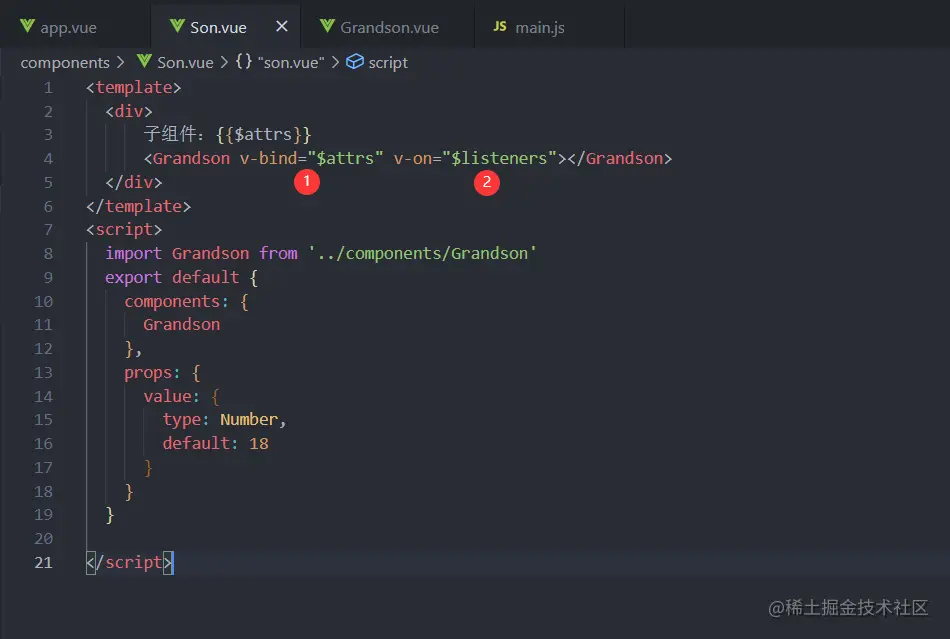Viewport: 950px width, 639px height.
Task: Switch to the app.vue tab
Action: coord(75,27)
